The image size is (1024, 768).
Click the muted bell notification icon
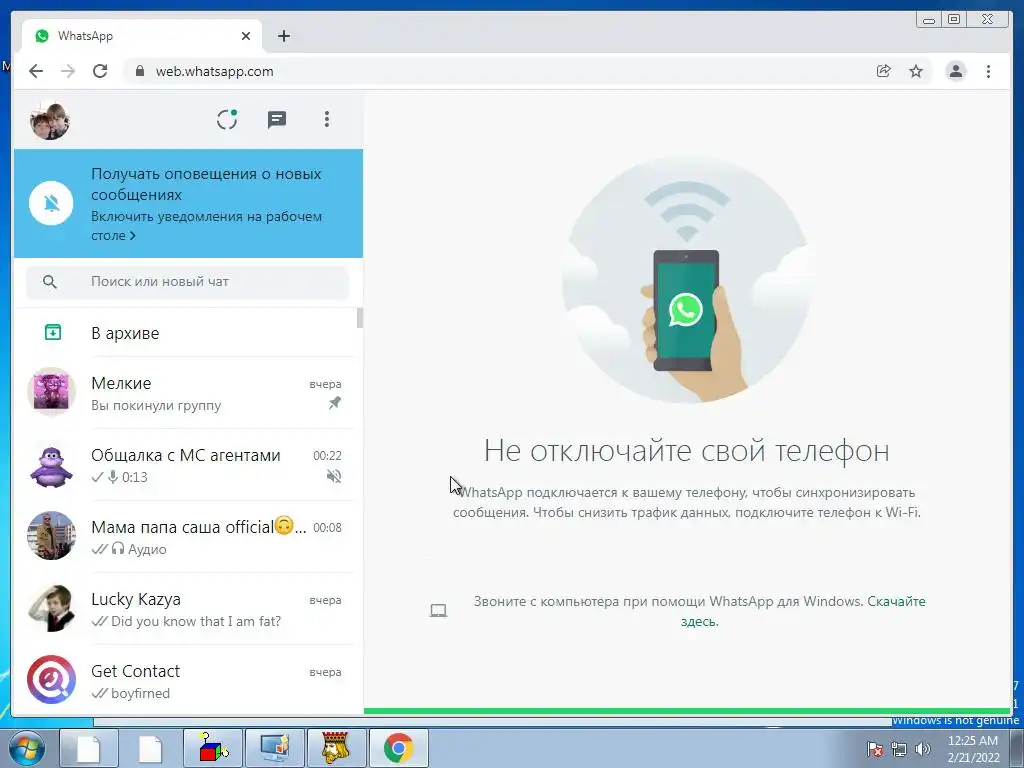tap(52, 203)
